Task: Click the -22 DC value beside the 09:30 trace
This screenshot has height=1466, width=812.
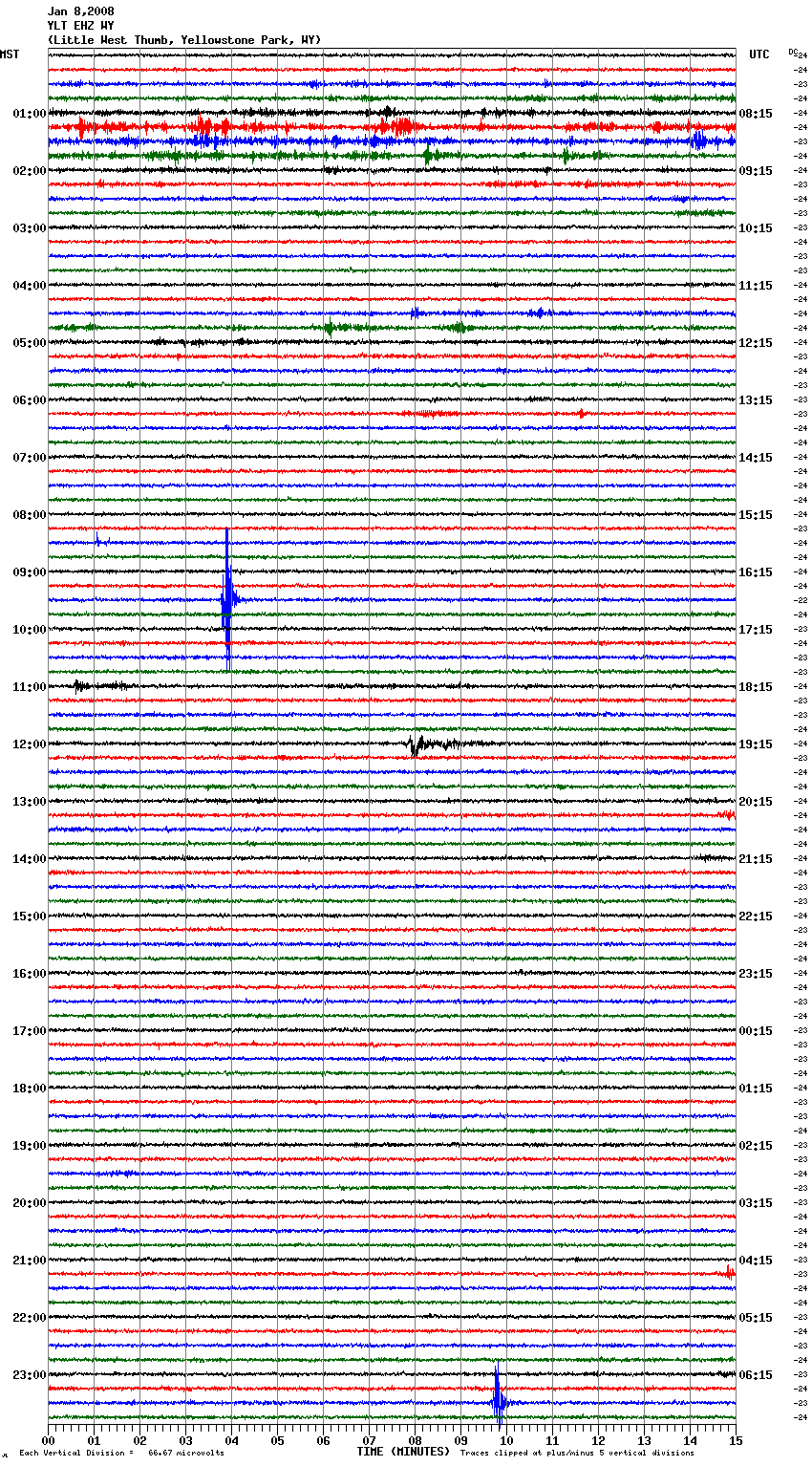Action: (801, 600)
